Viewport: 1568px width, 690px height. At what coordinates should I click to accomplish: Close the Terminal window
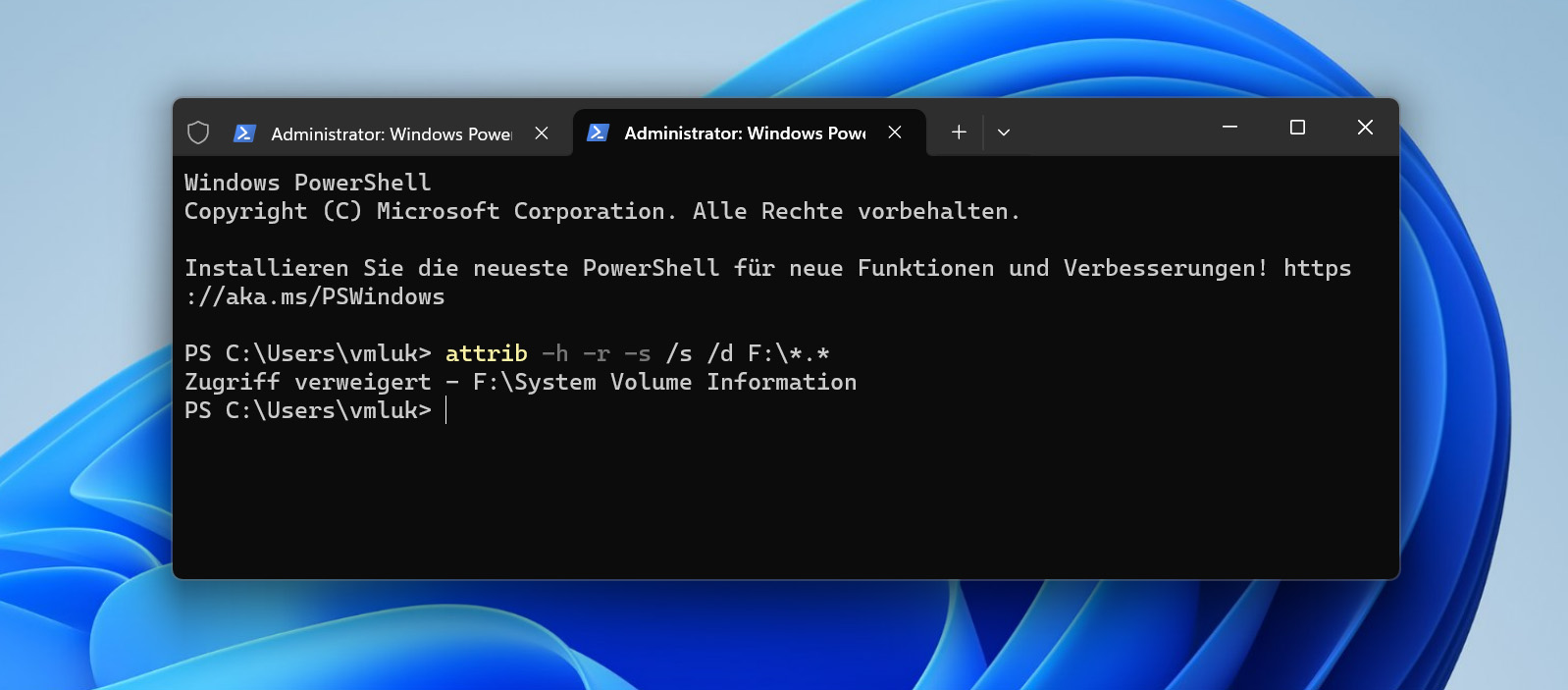(1365, 128)
